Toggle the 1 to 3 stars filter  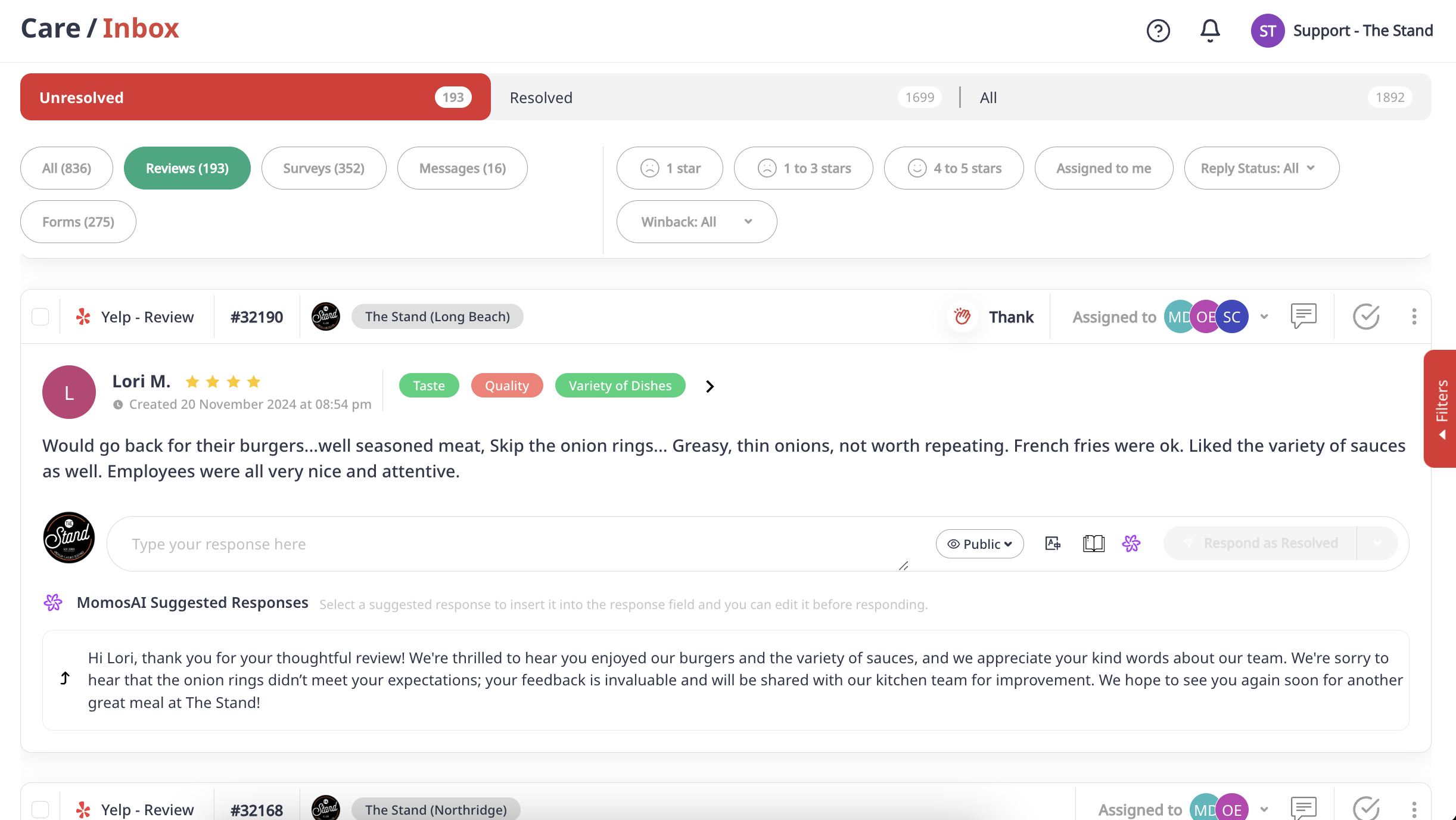(804, 168)
